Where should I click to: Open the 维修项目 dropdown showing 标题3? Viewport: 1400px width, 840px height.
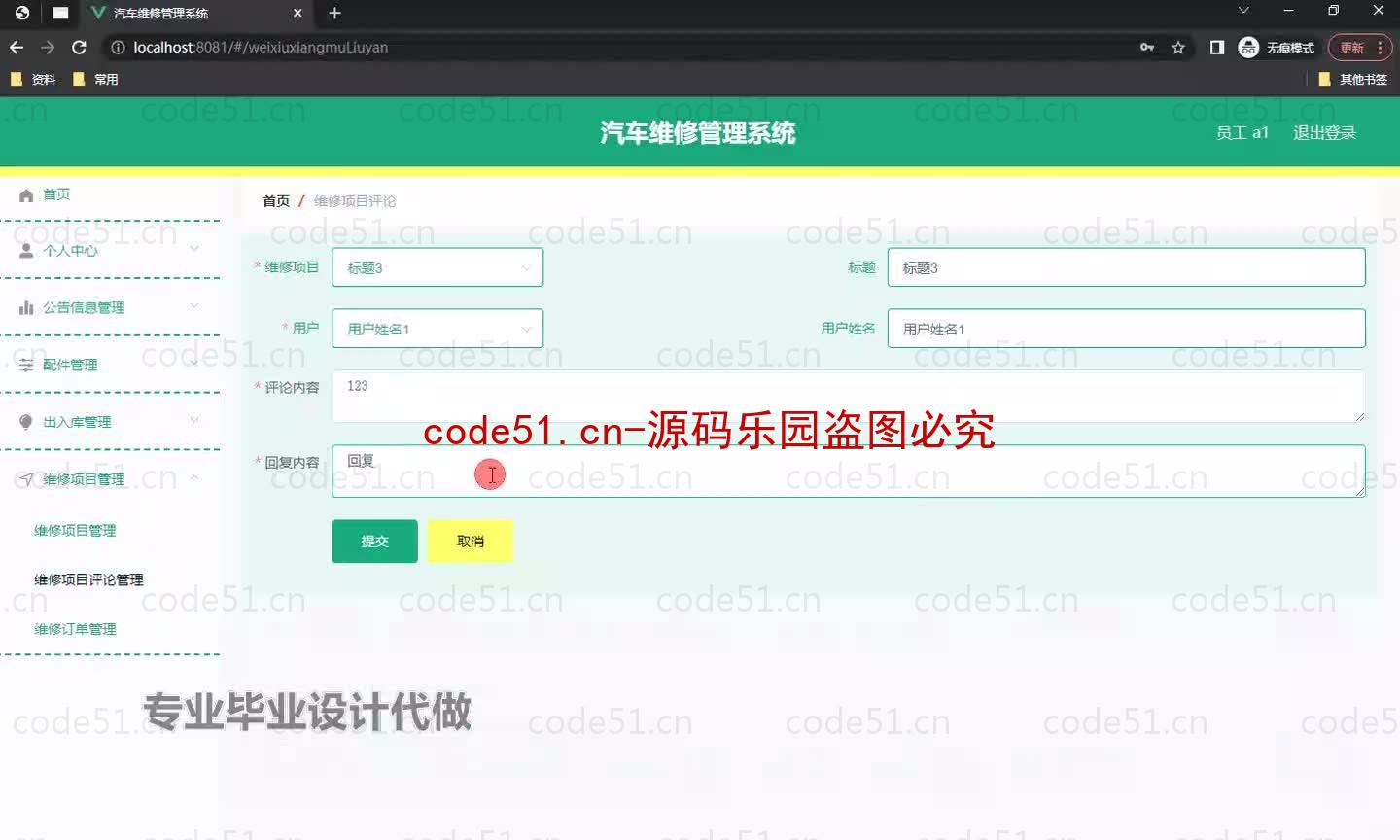click(437, 267)
